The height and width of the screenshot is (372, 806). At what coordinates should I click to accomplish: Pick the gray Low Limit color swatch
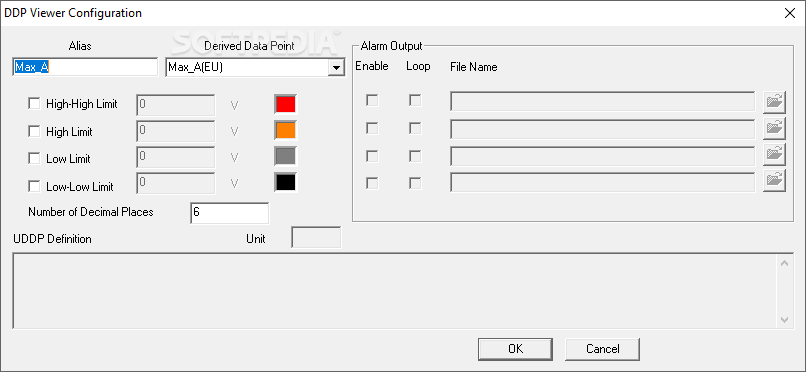click(x=286, y=156)
